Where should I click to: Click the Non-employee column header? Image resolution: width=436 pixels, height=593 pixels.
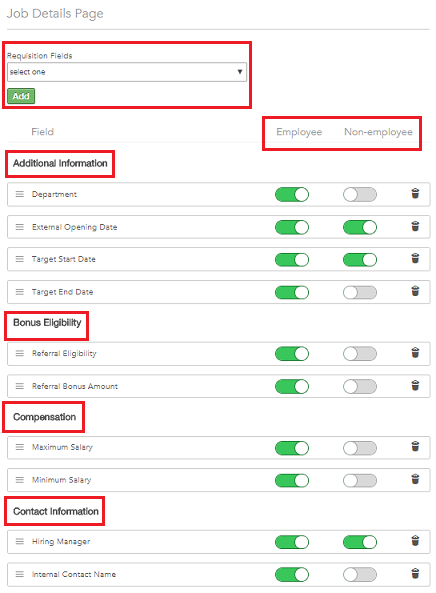tap(378, 132)
